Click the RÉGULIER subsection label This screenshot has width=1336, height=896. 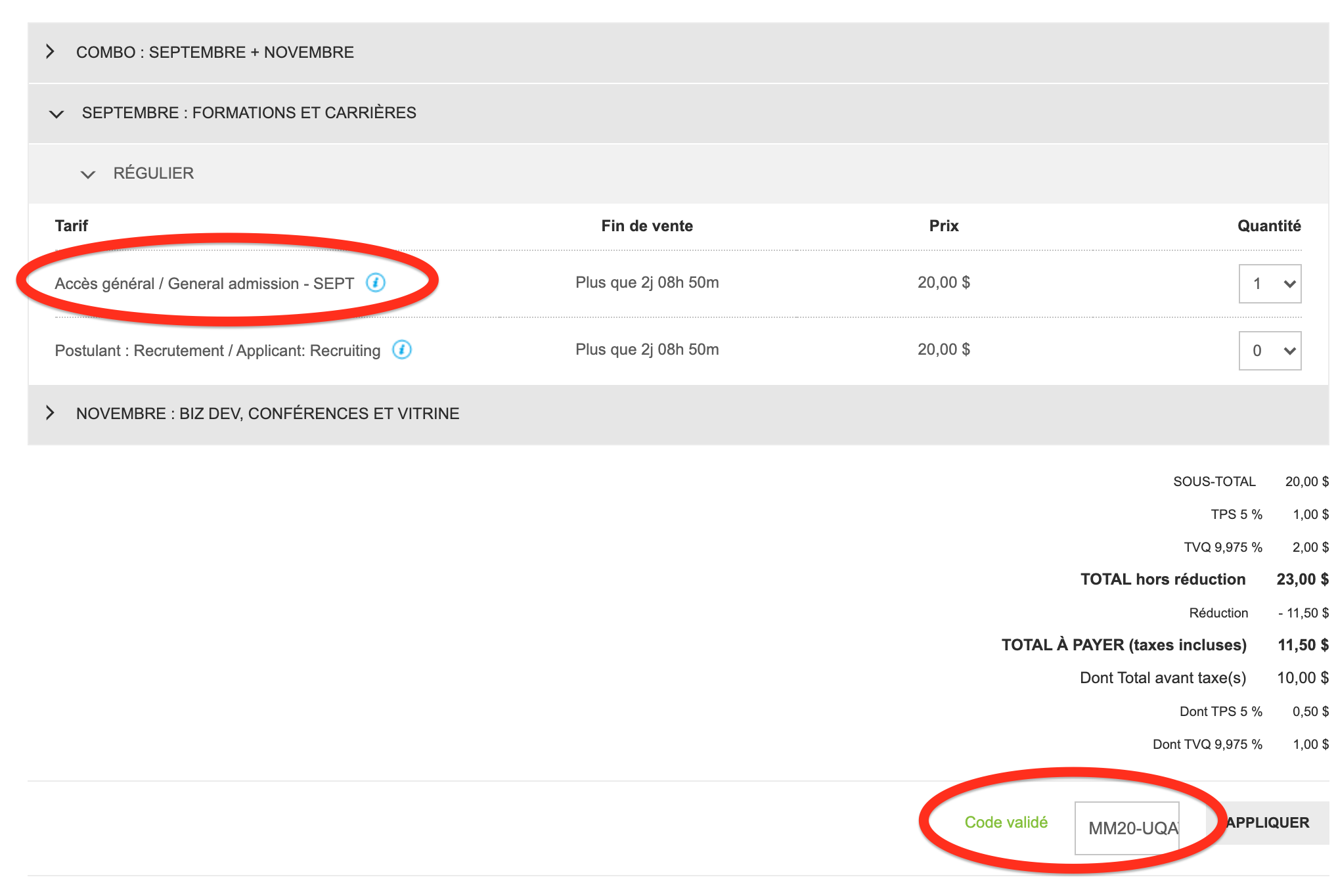point(153,173)
